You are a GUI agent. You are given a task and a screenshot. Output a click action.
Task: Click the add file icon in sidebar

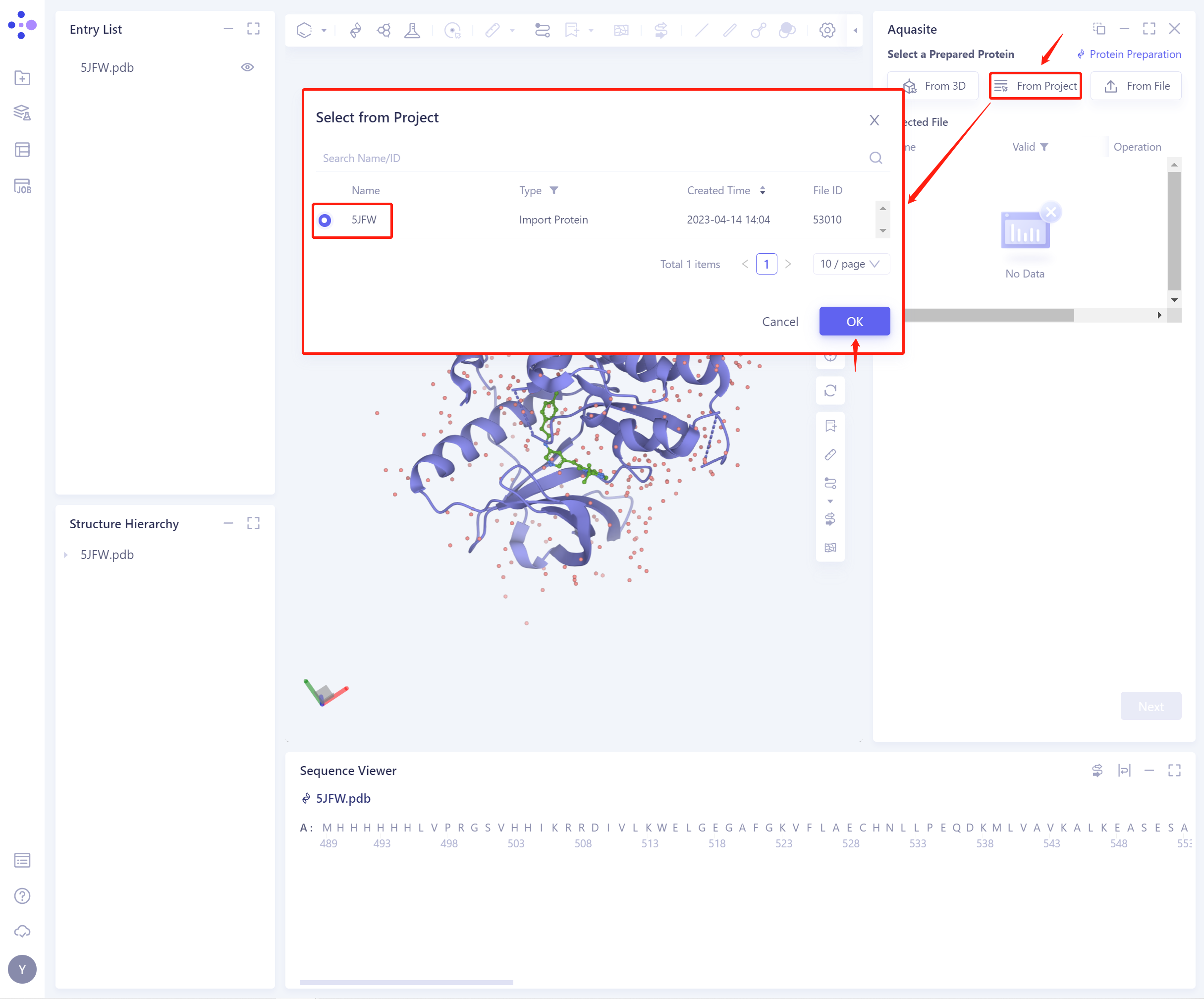pyautogui.click(x=22, y=77)
